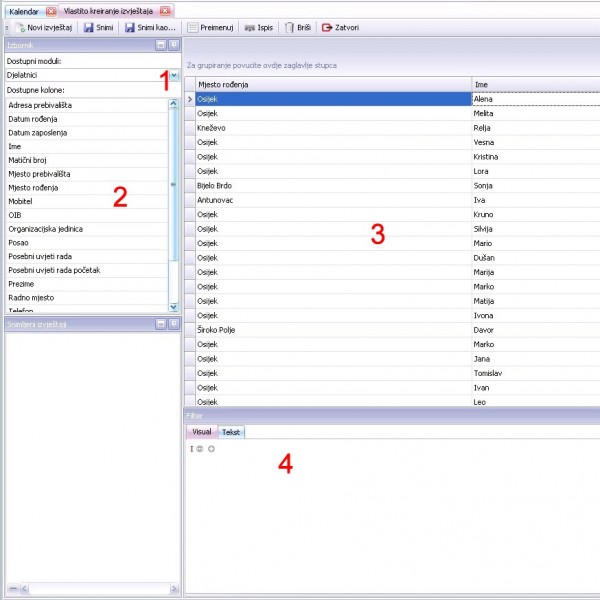Switch filter to the Visual tab
The image size is (600, 600).
(x=202, y=432)
